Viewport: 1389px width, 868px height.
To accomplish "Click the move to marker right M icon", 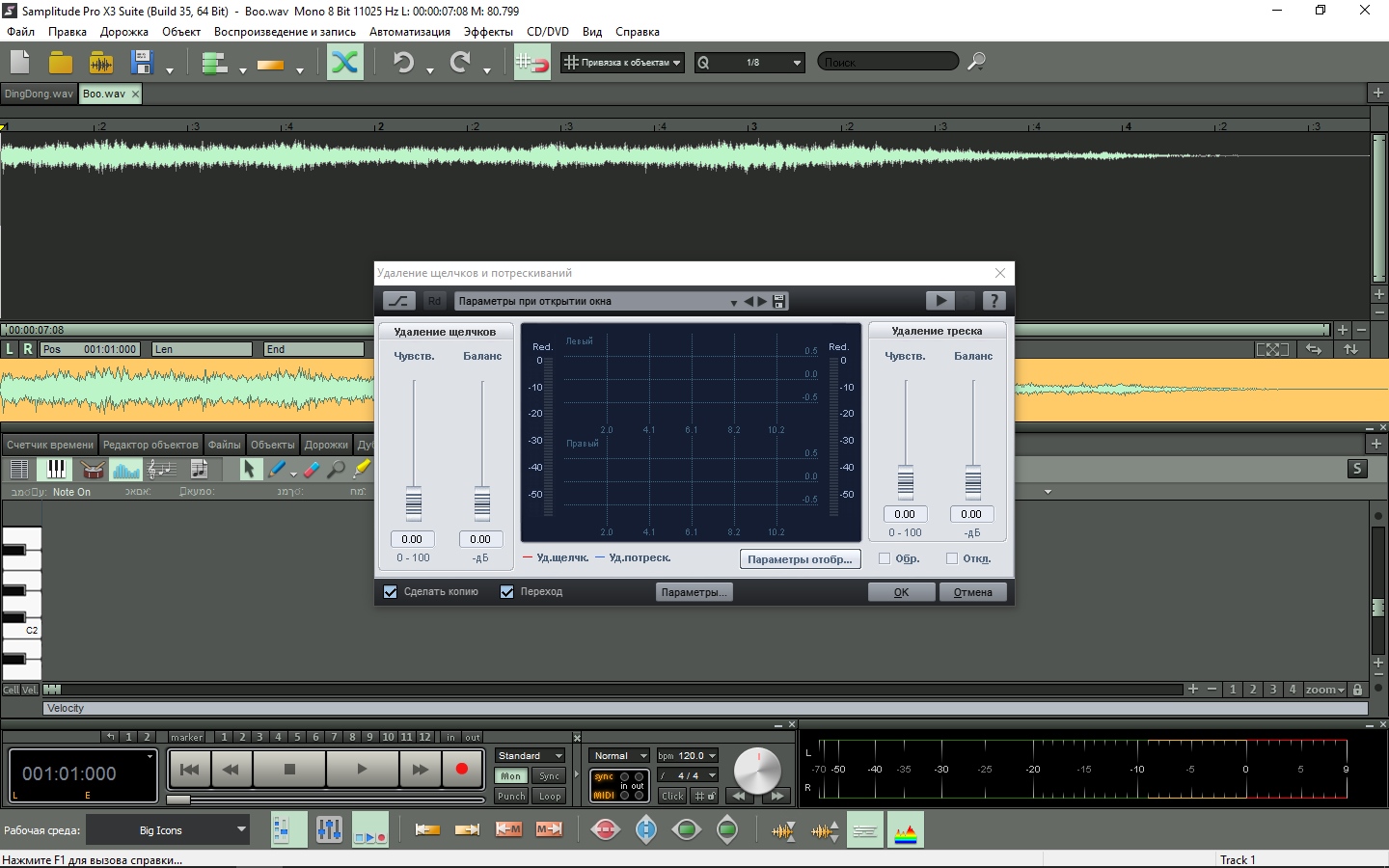I will tap(549, 829).
